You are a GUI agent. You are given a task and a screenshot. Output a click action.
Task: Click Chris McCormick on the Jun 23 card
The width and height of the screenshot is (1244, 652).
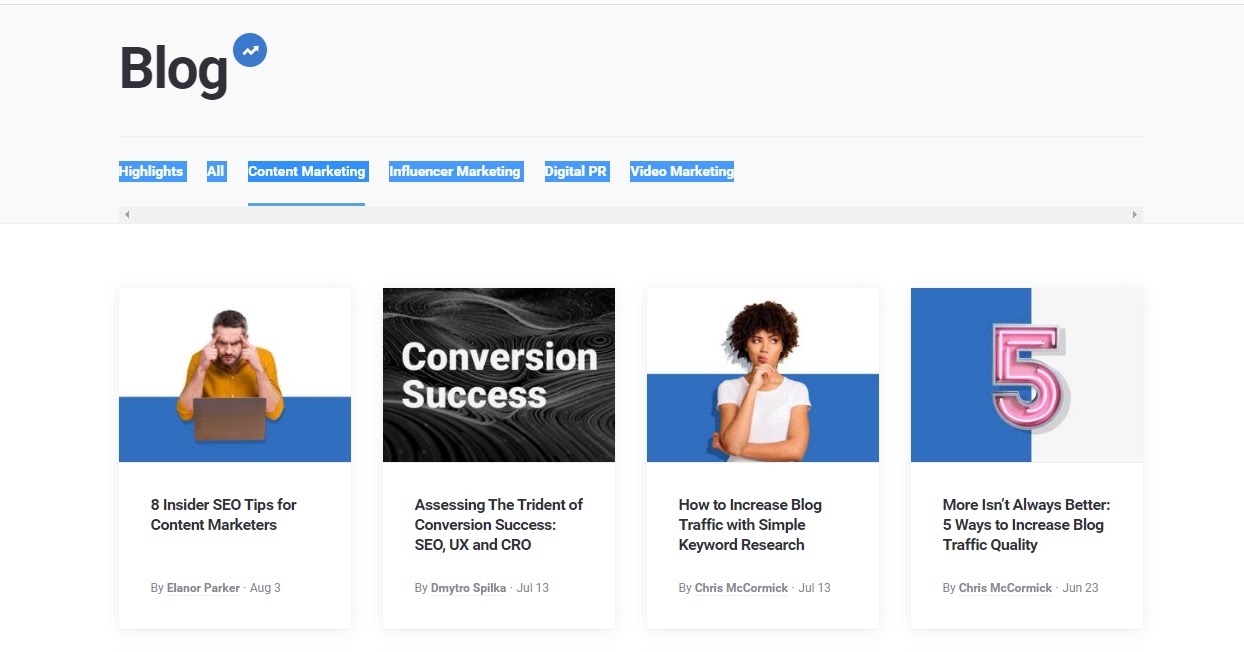[x=1005, y=588]
